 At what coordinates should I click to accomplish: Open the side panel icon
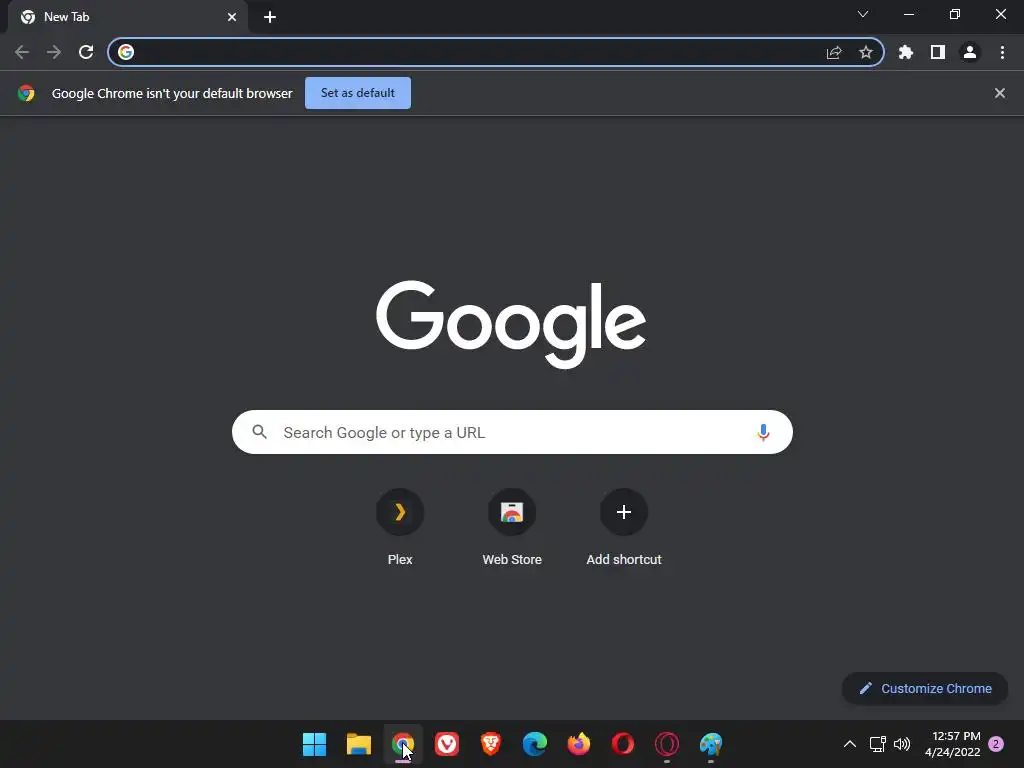[938, 52]
